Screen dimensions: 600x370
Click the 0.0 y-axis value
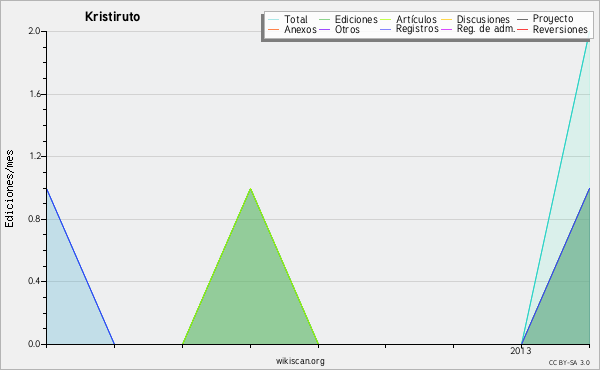(34, 344)
